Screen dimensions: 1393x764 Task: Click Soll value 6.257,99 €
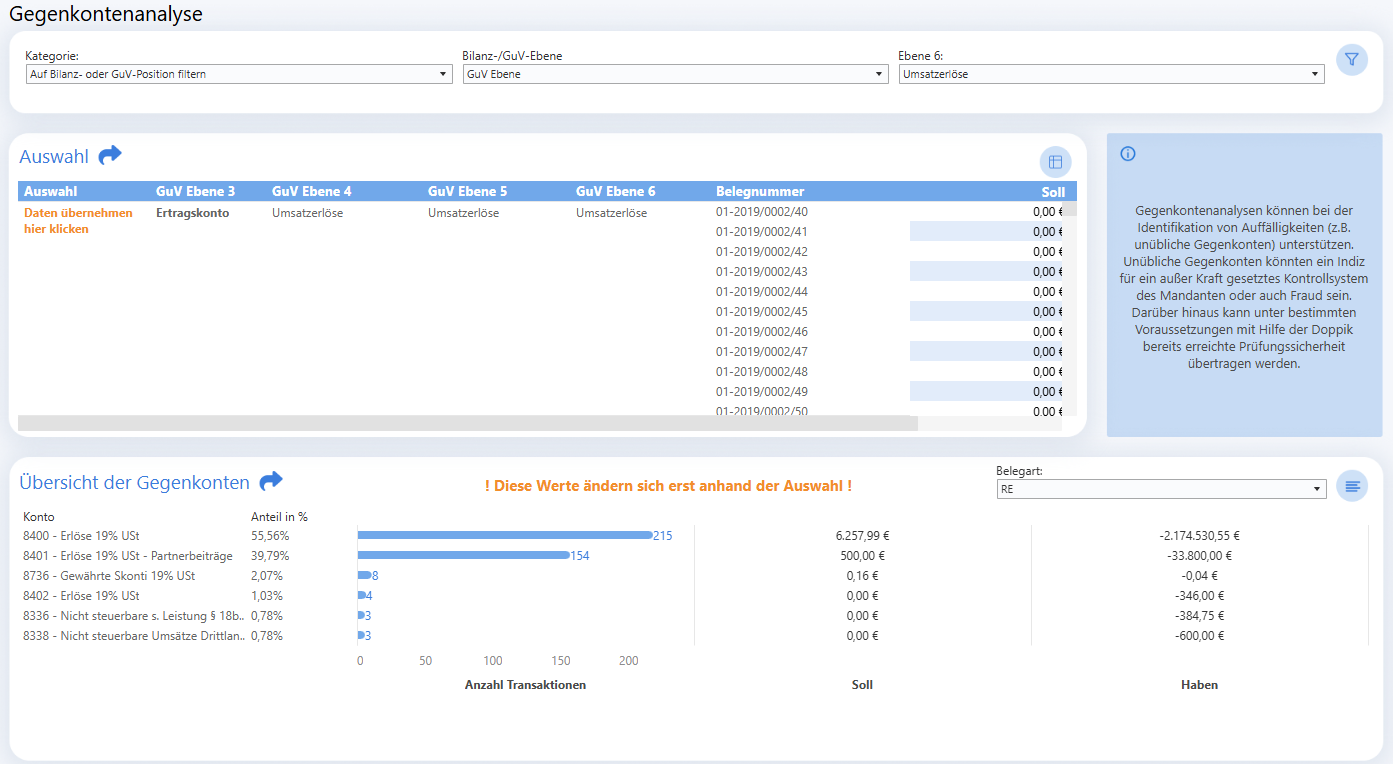(862, 536)
